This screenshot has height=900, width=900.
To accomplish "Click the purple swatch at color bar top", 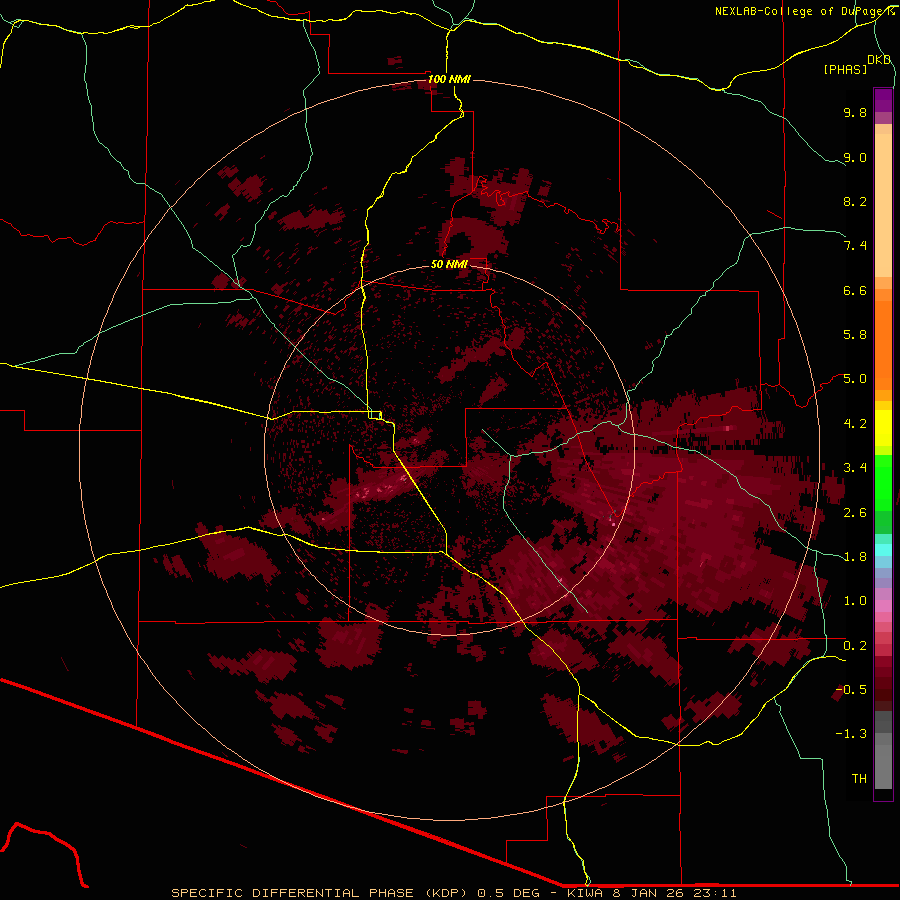I will (883, 100).
